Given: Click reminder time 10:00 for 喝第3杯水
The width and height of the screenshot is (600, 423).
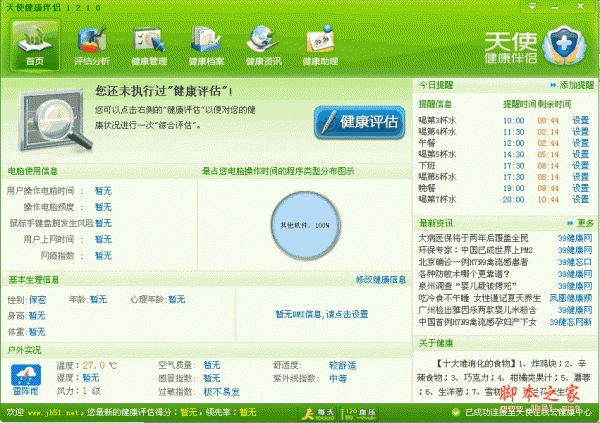Looking at the screenshot, I should pyautogui.click(x=514, y=121).
